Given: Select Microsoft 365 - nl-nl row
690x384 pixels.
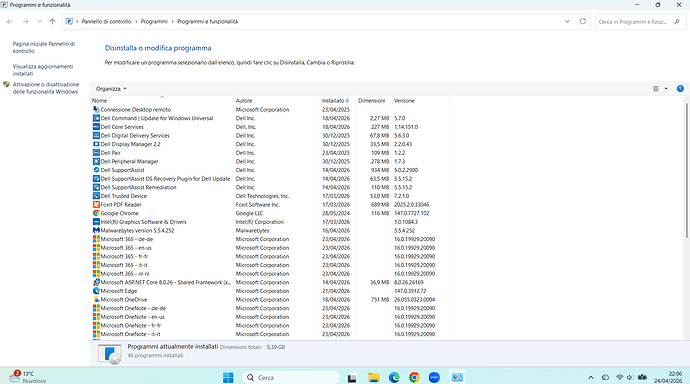Looking at the screenshot, I should click(270, 274).
